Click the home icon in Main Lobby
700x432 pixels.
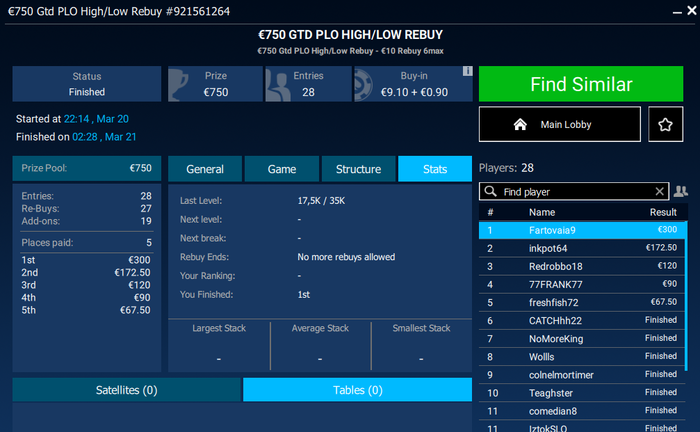[520, 125]
